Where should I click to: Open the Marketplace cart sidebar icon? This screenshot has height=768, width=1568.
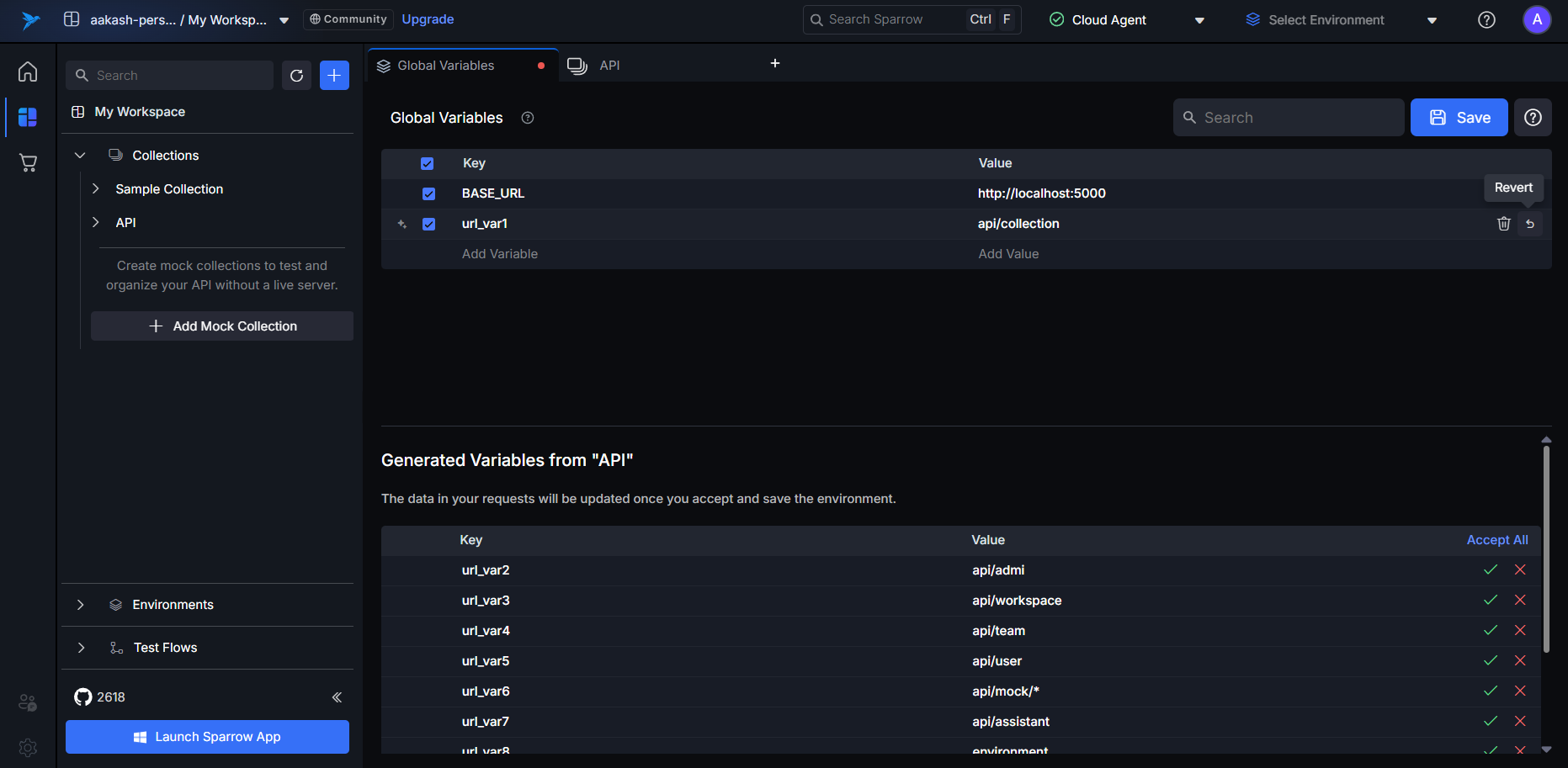(28, 162)
